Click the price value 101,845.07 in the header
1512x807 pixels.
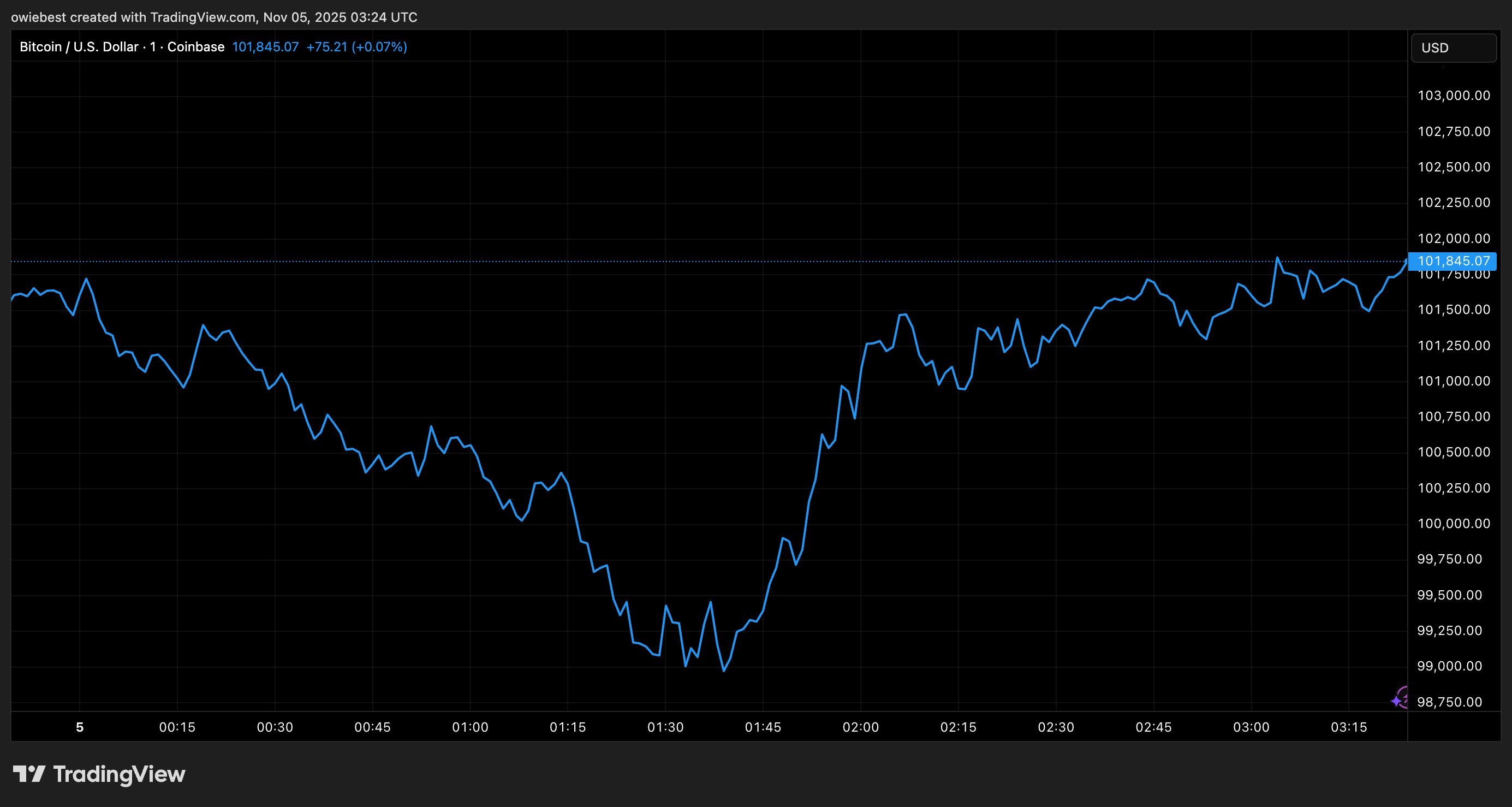(265, 46)
